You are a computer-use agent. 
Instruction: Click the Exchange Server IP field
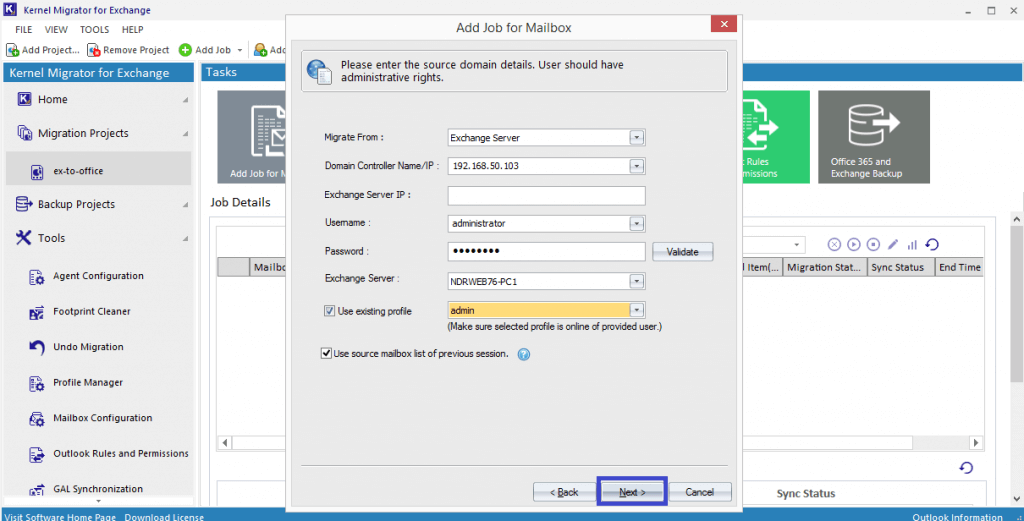[547, 195]
